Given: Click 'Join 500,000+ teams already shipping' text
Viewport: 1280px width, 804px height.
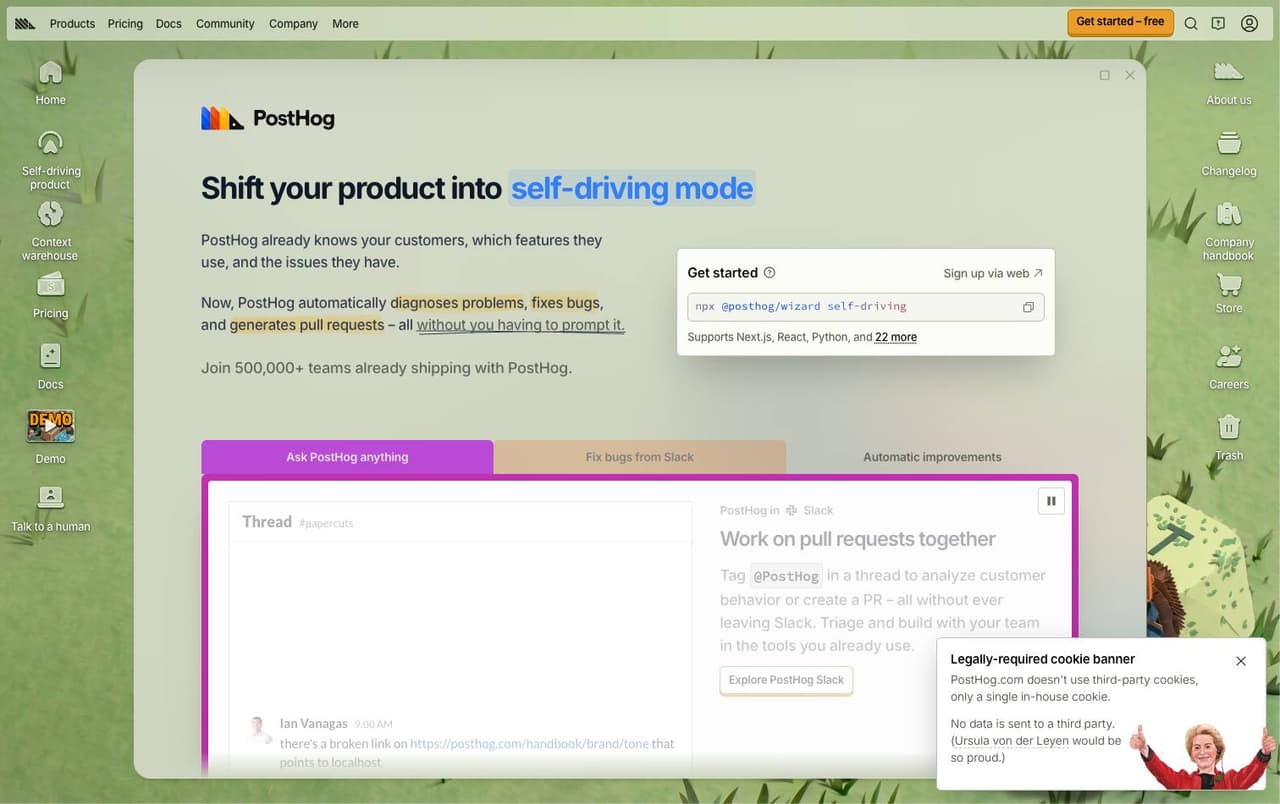Looking at the screenshot, I should tap(386, 368).
